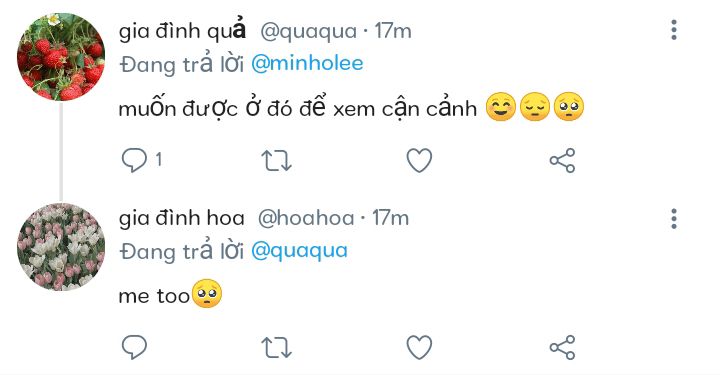Image resolution: width=720 pixels, height=375 pixels.
Task: Select the gray @hoahoa handle
Action: (306, 218)
